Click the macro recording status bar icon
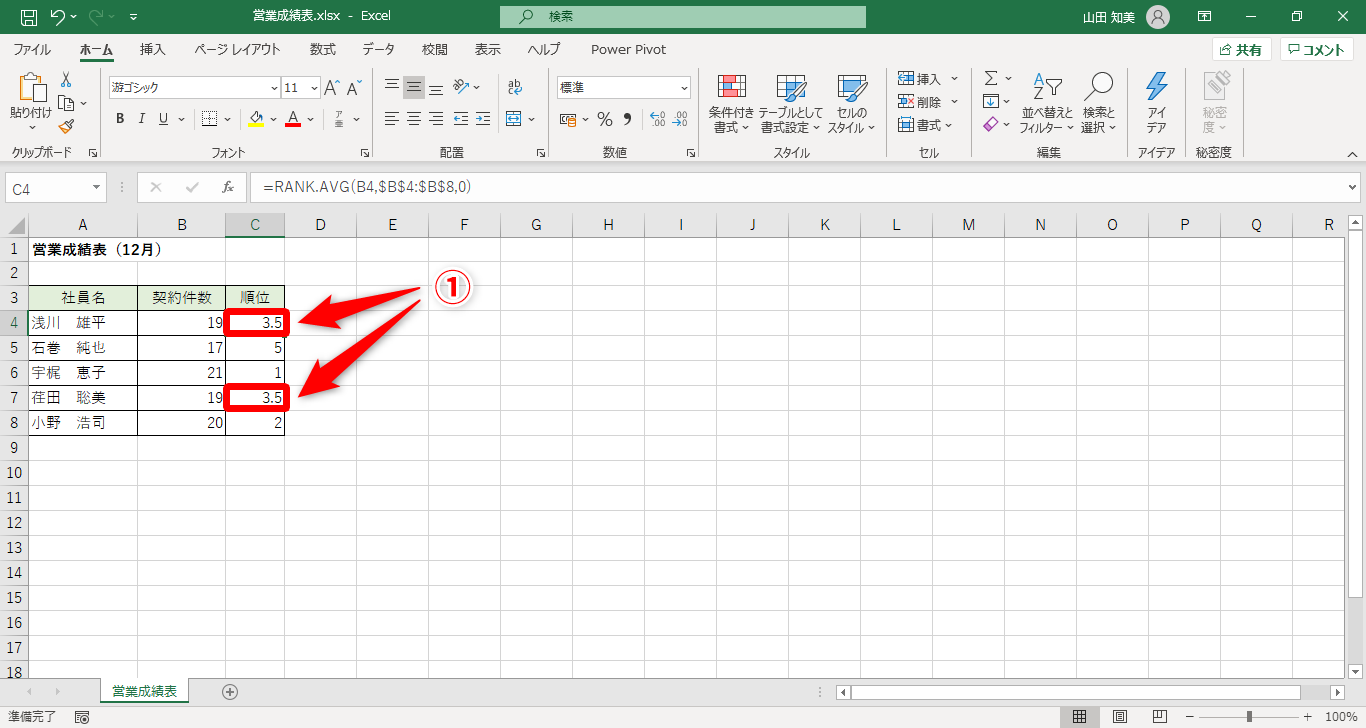 pyautogui.click(x=82, y=717)
